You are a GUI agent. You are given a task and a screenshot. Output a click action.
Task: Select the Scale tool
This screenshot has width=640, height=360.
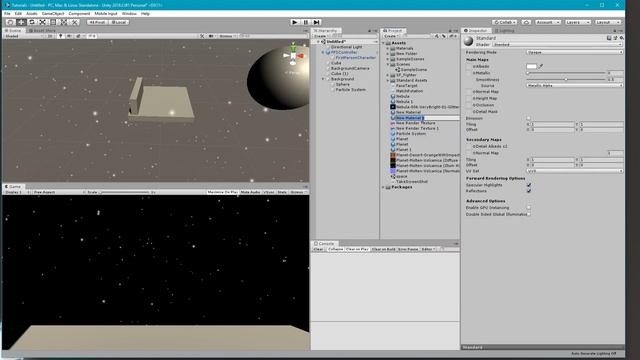point(43,22)
